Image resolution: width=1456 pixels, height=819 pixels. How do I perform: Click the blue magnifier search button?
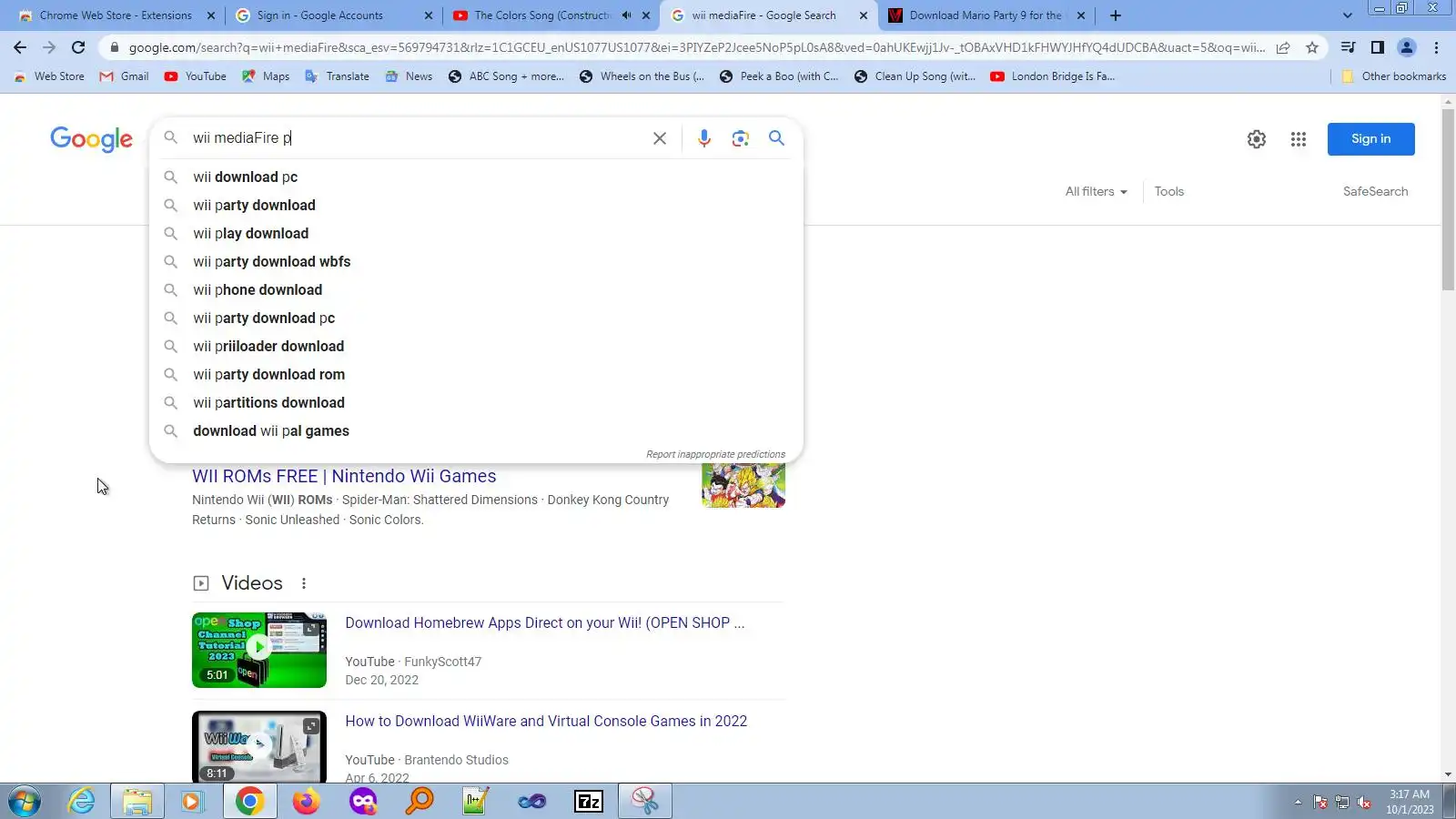(x=776, y=138)
